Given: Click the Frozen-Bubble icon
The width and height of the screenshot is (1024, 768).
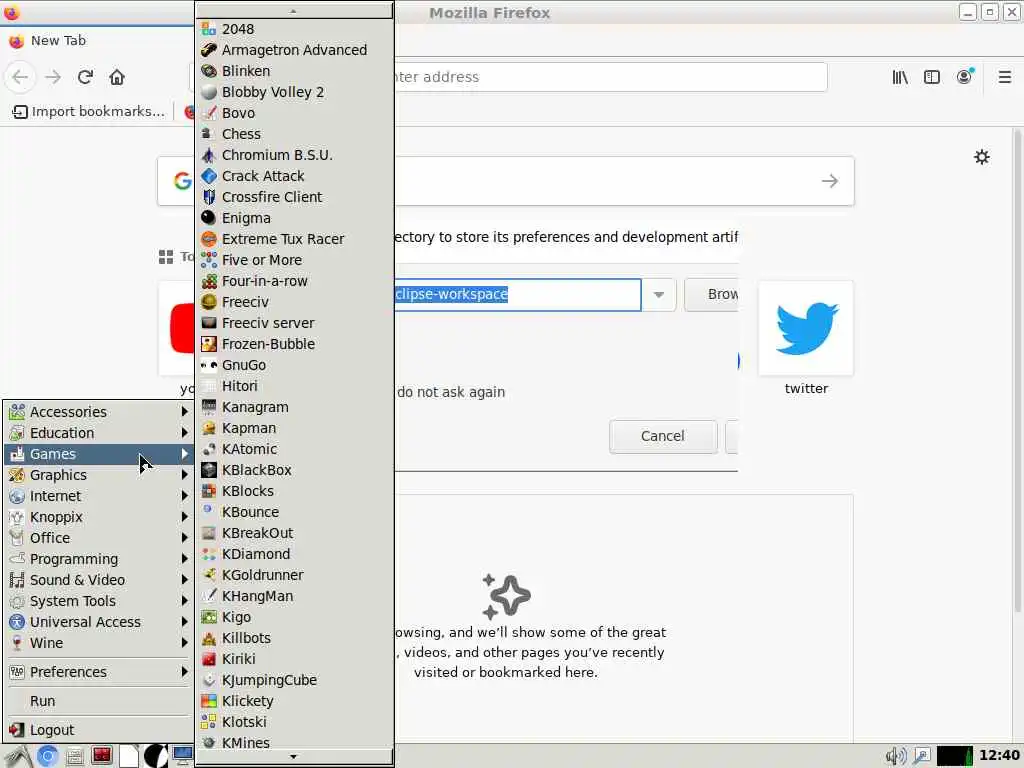Looking at the screenshot, I should click(209, 344).
